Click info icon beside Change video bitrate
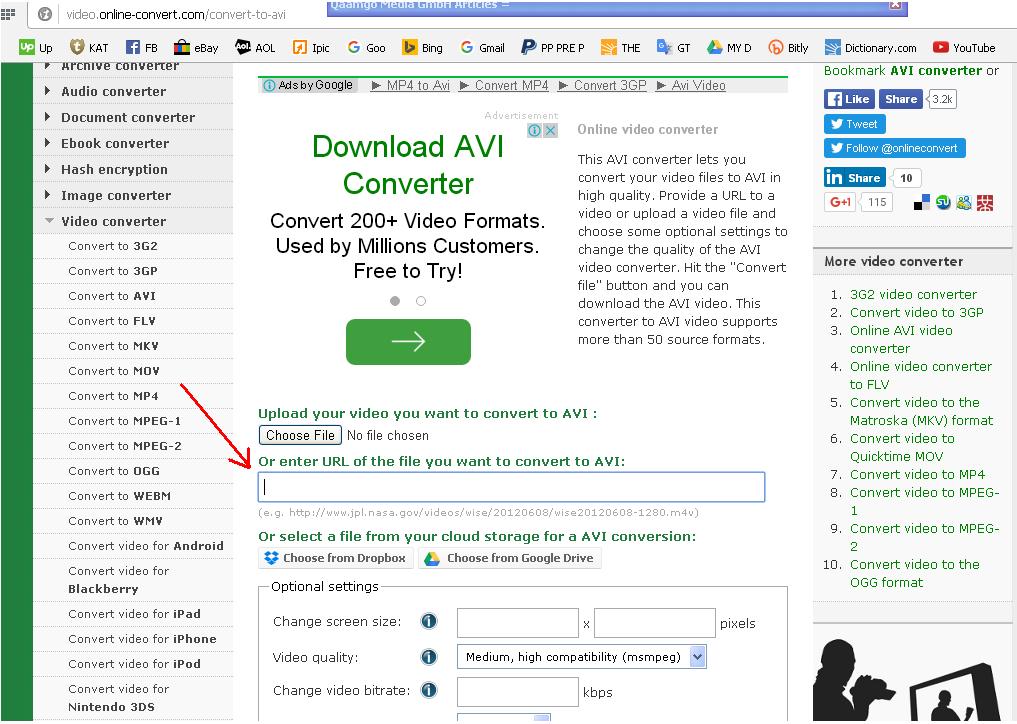The width and height of the screenshot is (1017, 724). click(x=429, y=690)
